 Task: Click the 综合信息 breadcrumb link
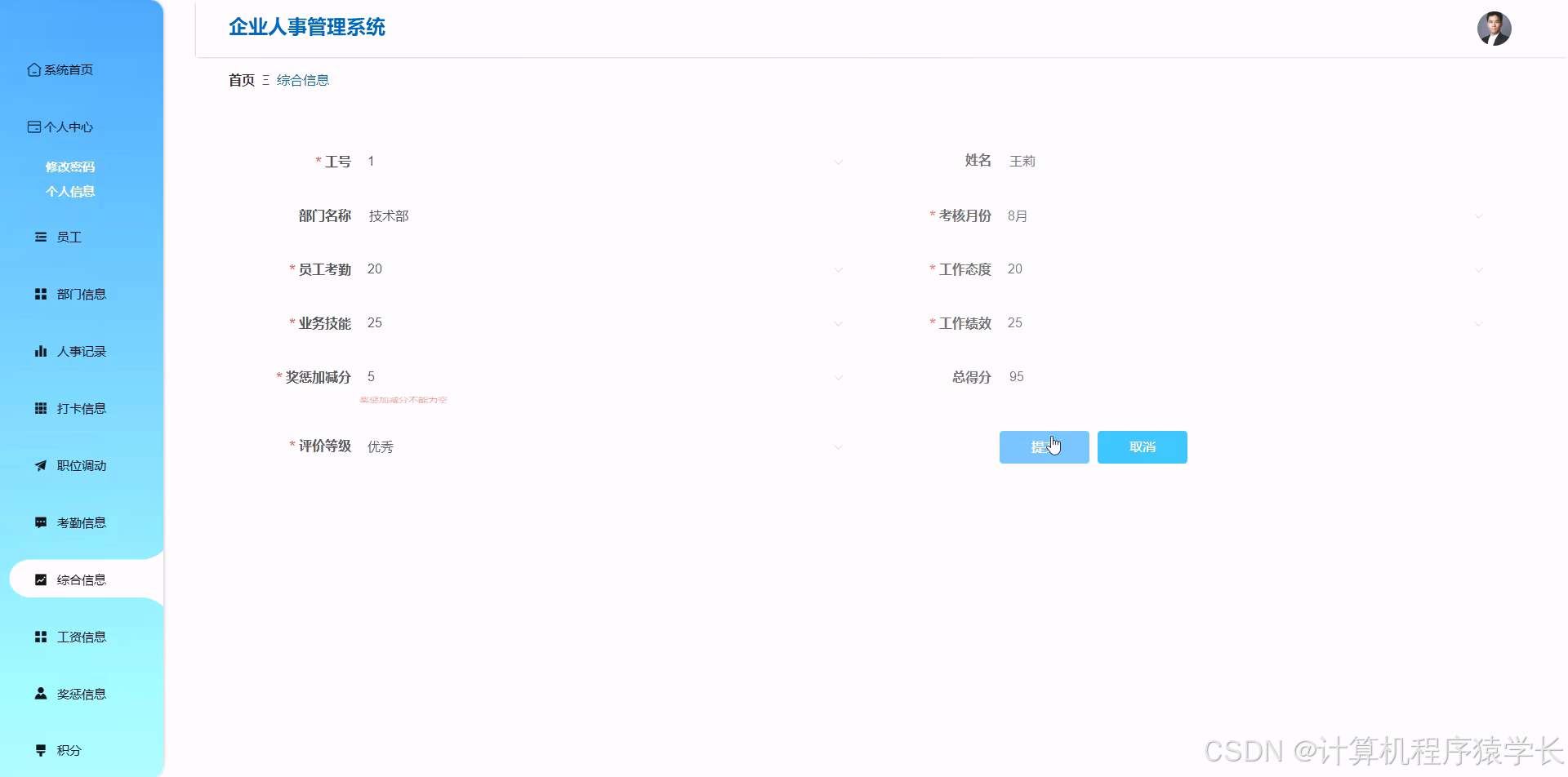[303, 80]
